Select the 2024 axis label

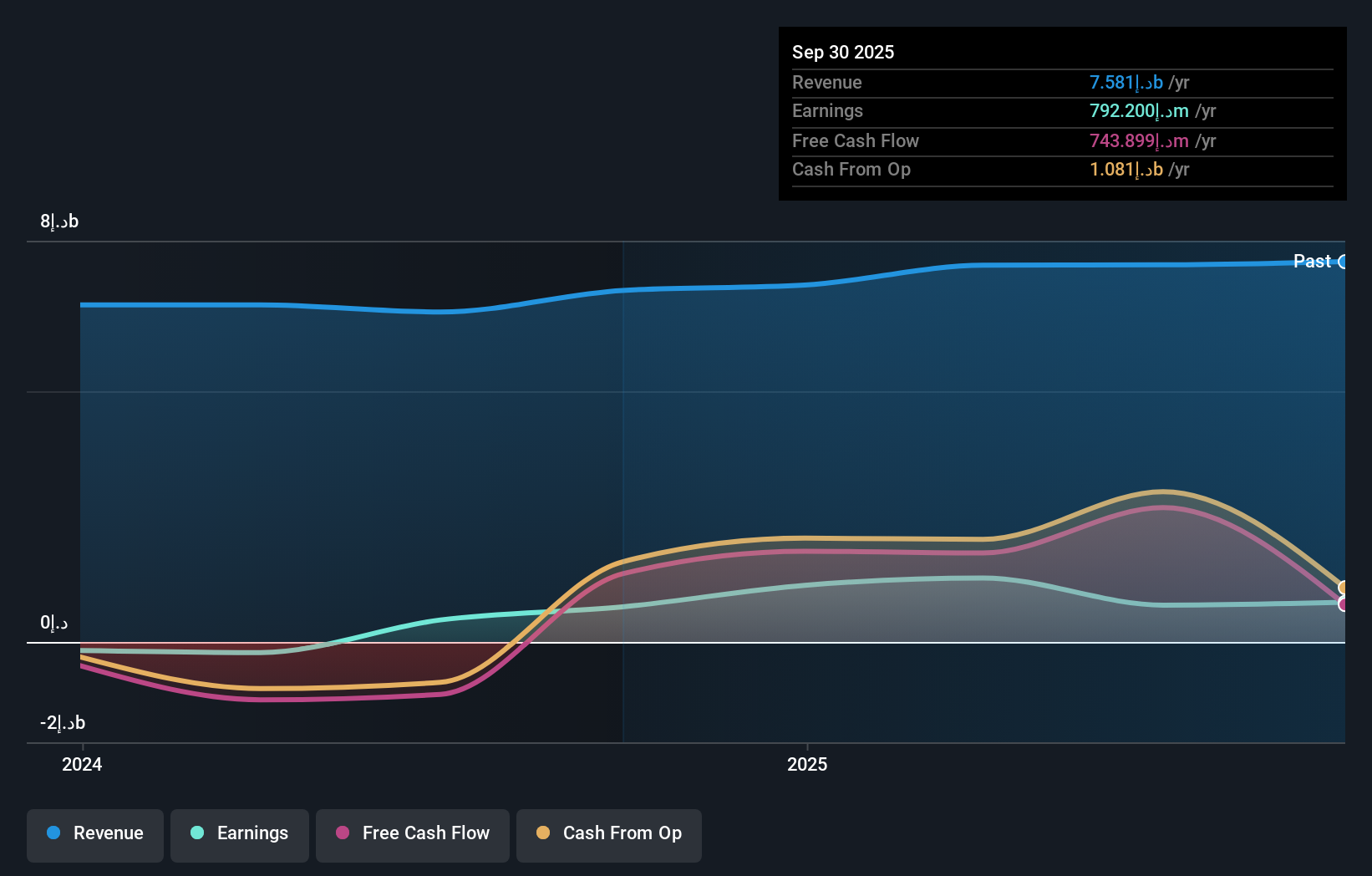[x=80, y=763]
